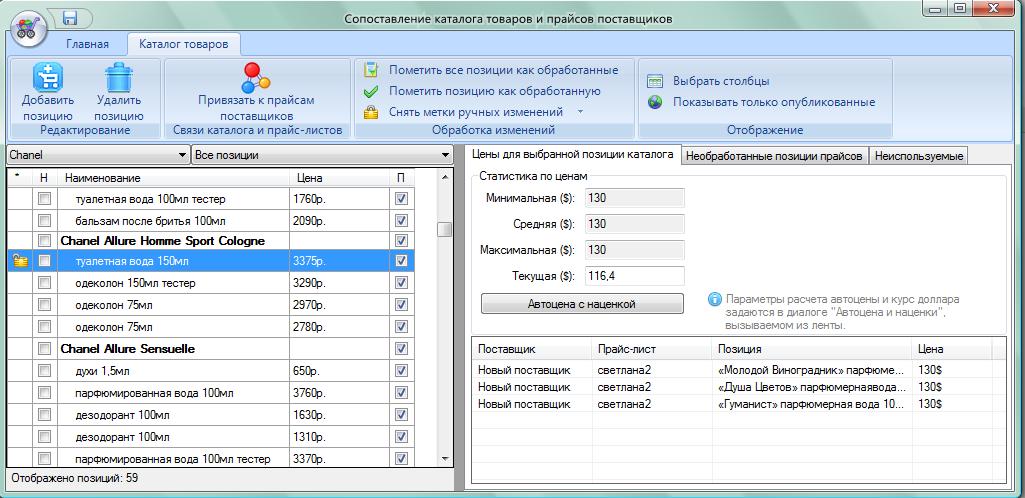Open the Цены для выбранной позиции каталога tab
This screenshot has height=498, width=1025.
pos(573,154)
